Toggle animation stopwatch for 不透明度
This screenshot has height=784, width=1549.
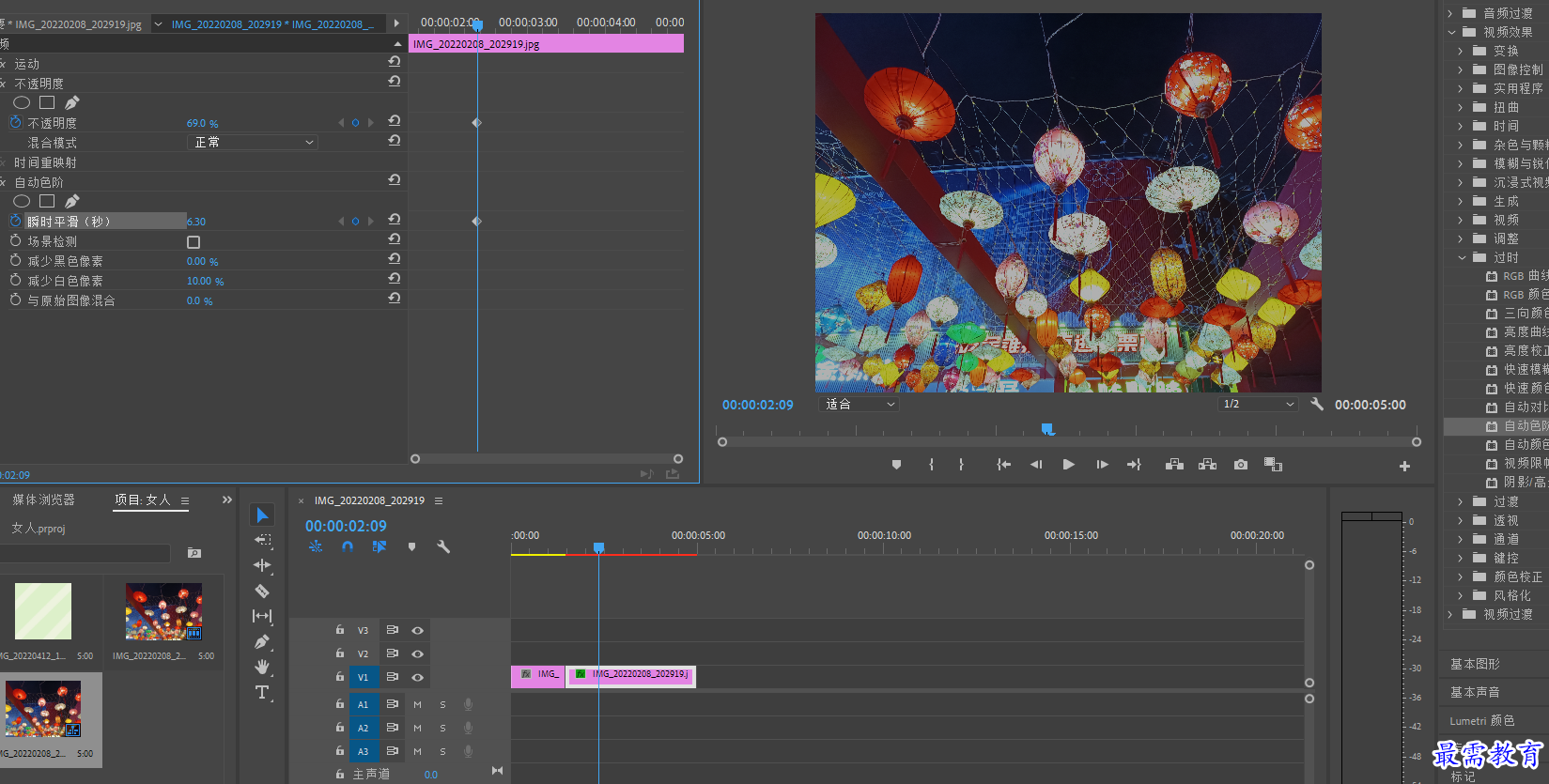[15, 123]
